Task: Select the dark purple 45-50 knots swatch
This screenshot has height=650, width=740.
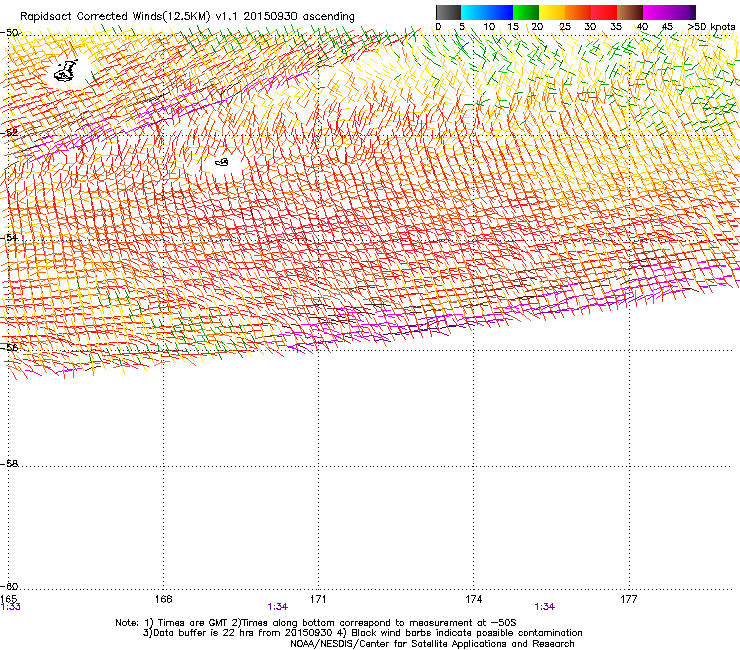Action: [x=682, y=12]
